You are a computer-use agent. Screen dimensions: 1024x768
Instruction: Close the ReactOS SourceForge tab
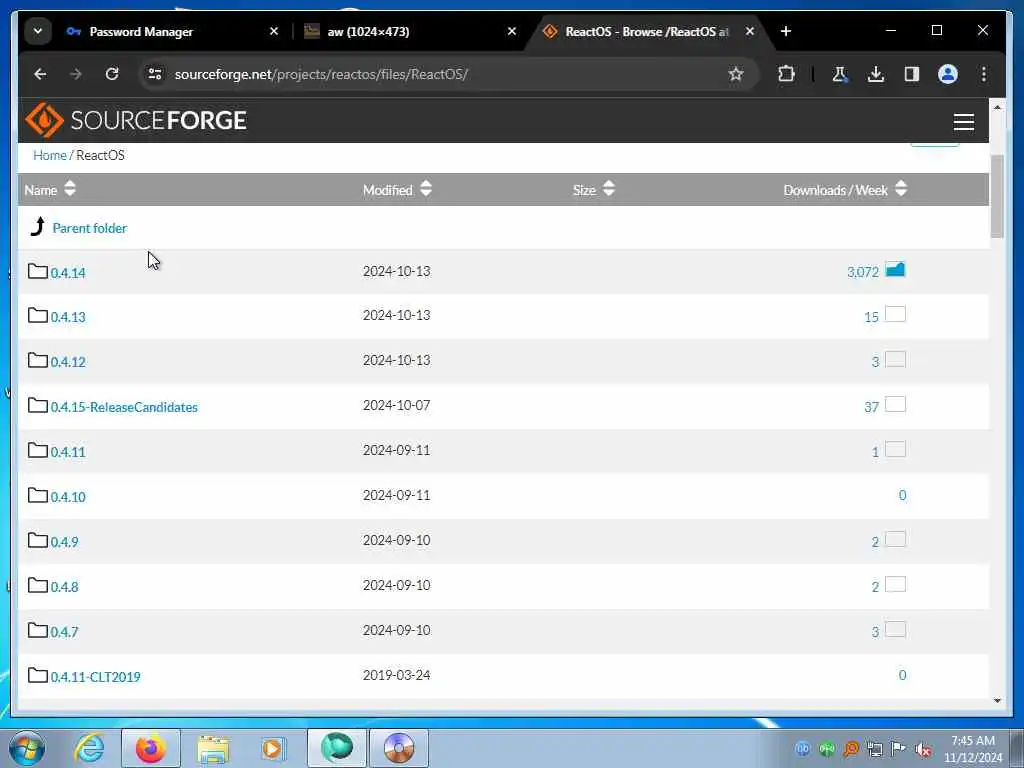[x=750, y=31]
